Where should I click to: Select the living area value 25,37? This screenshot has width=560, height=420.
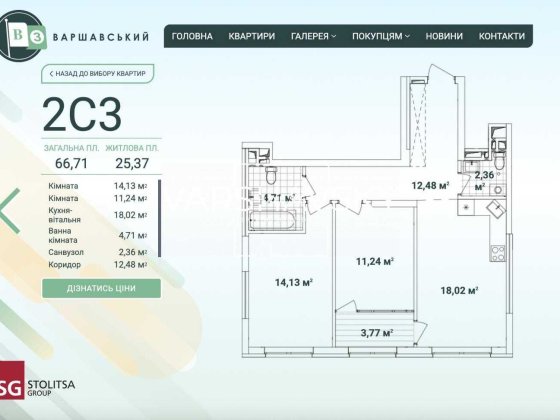(132, 163)
